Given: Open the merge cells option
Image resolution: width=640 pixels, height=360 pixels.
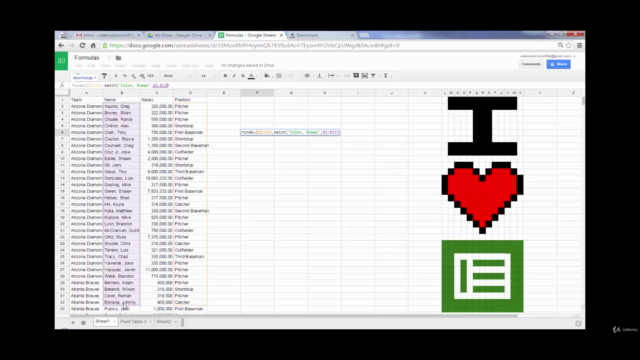Looking at the screenshot, I should point(291,76).
